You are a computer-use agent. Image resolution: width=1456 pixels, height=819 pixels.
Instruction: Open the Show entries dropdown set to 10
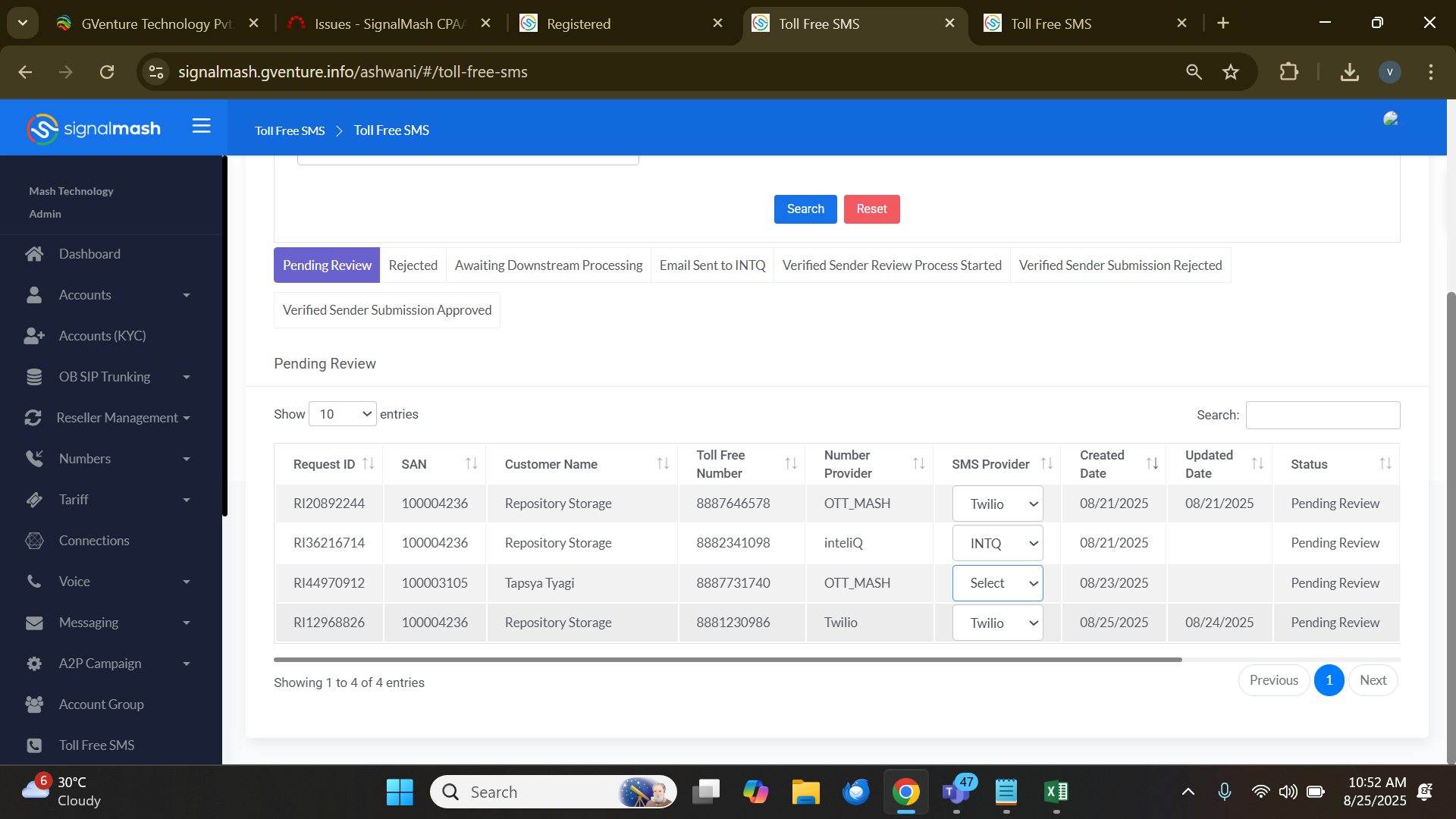click(x=343, y=414)
